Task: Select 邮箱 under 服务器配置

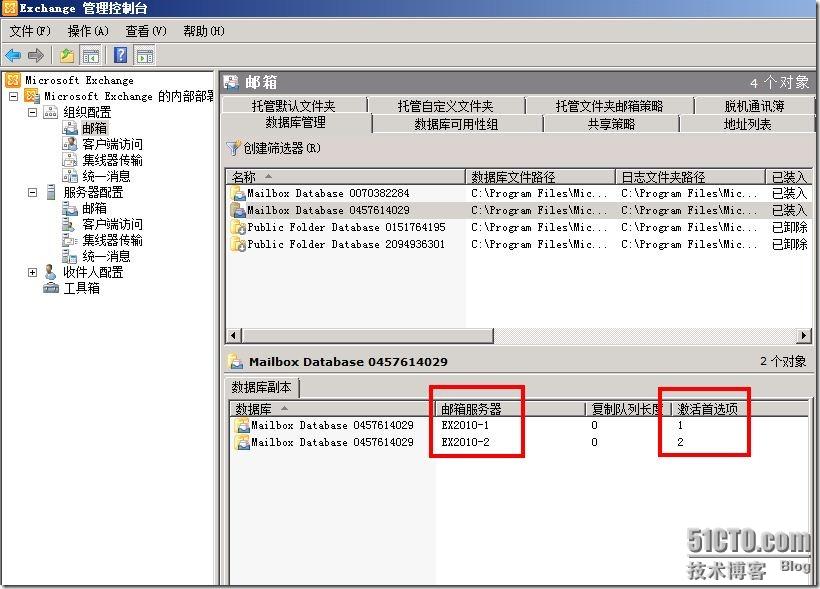Action: coord(94,208)
